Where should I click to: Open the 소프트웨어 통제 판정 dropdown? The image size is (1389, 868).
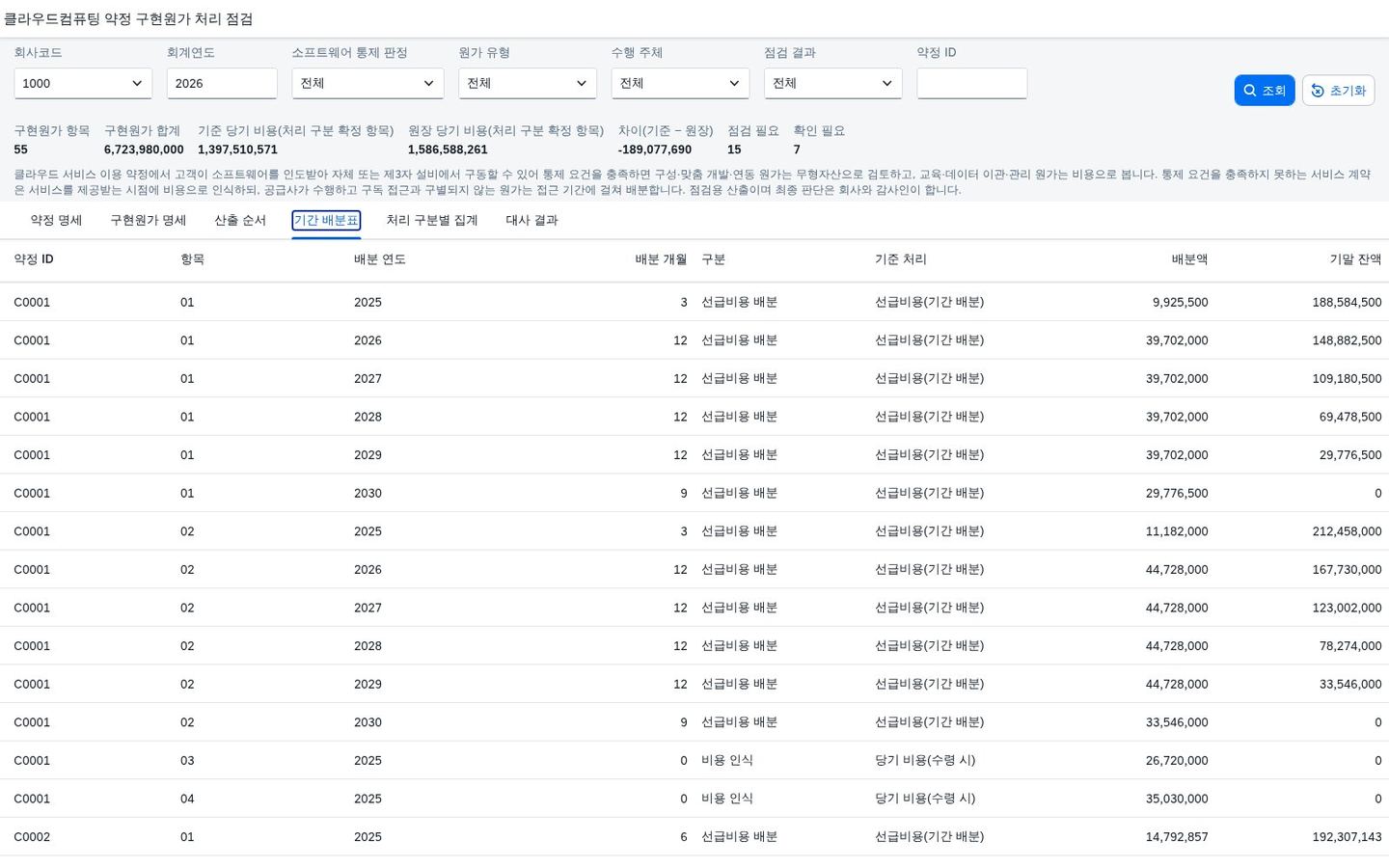pyautogui.click(x=368, y=83)
